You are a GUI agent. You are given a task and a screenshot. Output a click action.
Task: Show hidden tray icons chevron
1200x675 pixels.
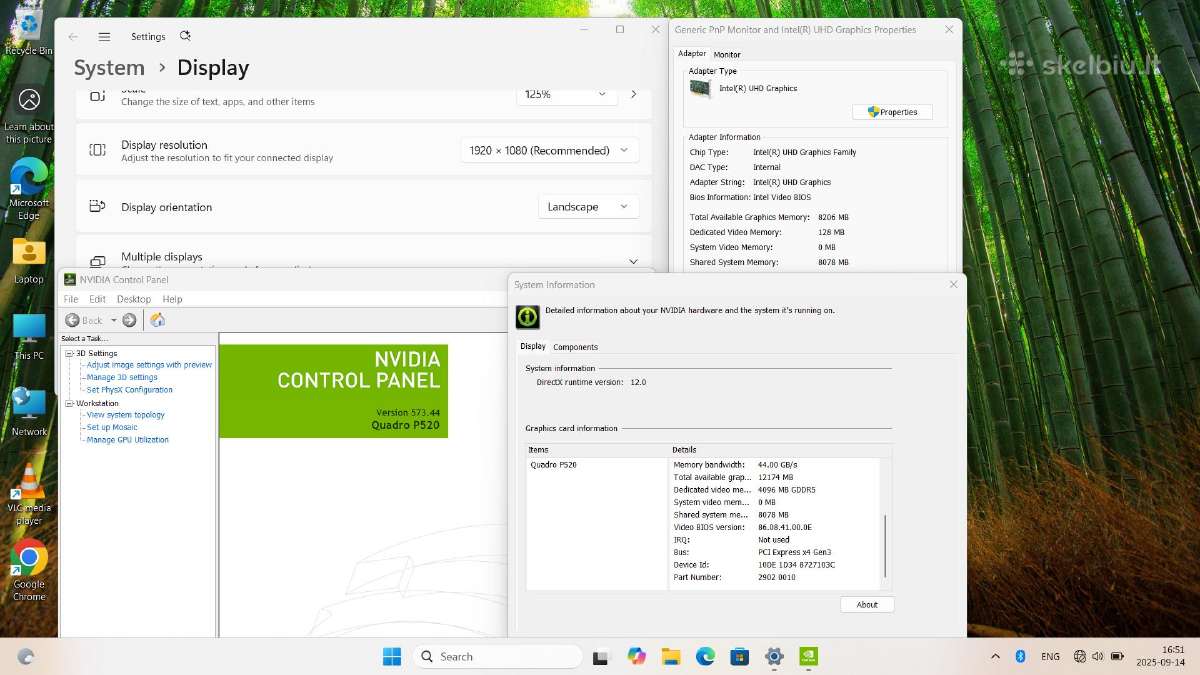click(x=995, y=656)
